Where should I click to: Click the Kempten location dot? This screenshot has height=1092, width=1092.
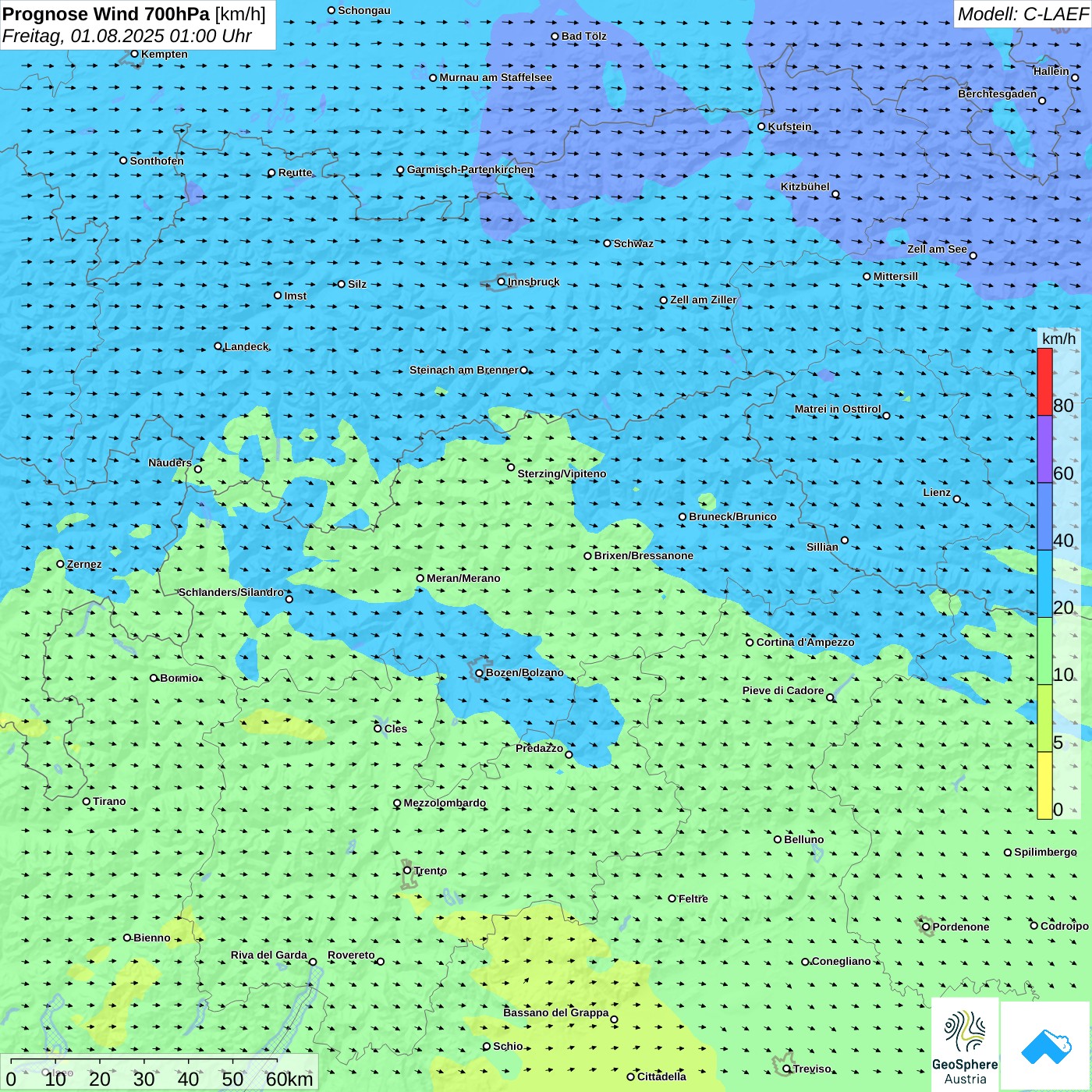pos(134,54)
